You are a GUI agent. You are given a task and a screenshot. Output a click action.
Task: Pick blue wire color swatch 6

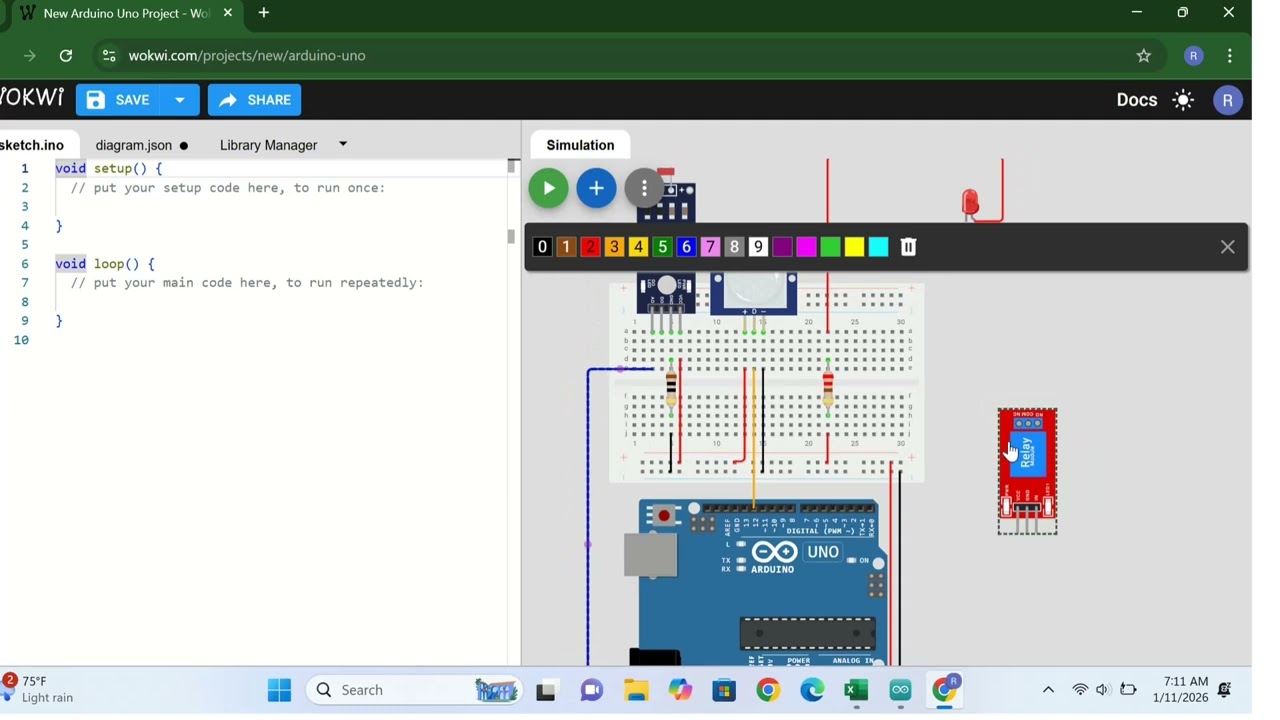point(686,247)
